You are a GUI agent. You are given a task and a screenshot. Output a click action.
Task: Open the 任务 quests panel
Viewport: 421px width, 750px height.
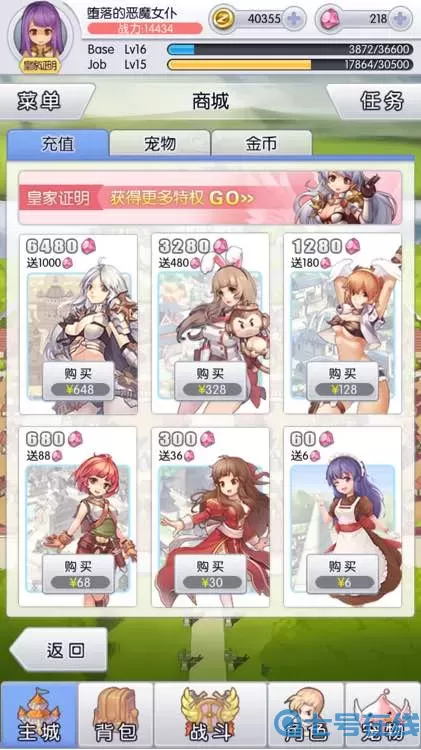[x=376, y=101]
